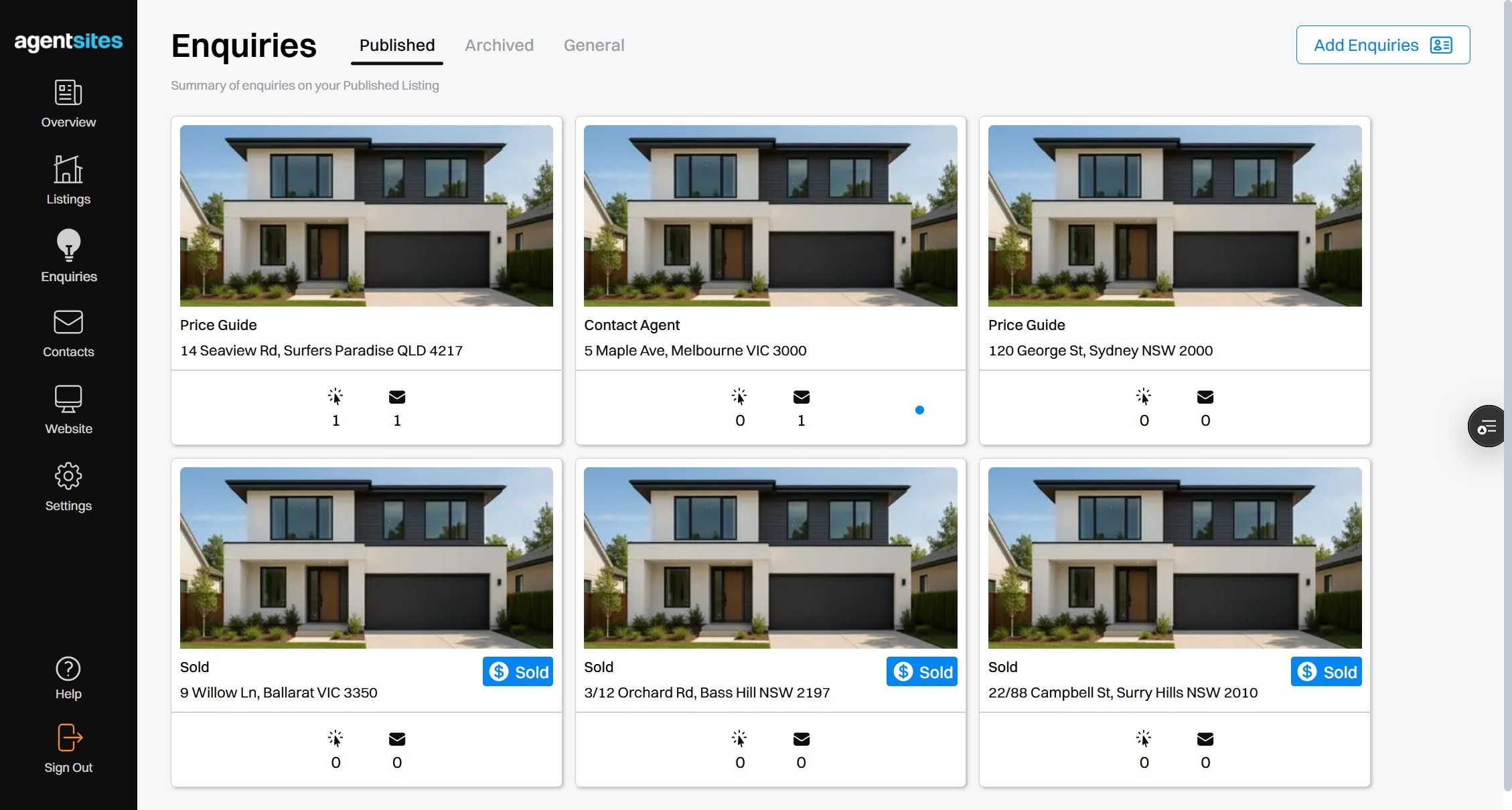Click the Sign Out icon
Viewport: 1512px width, 810px height.
click(68, 738)
